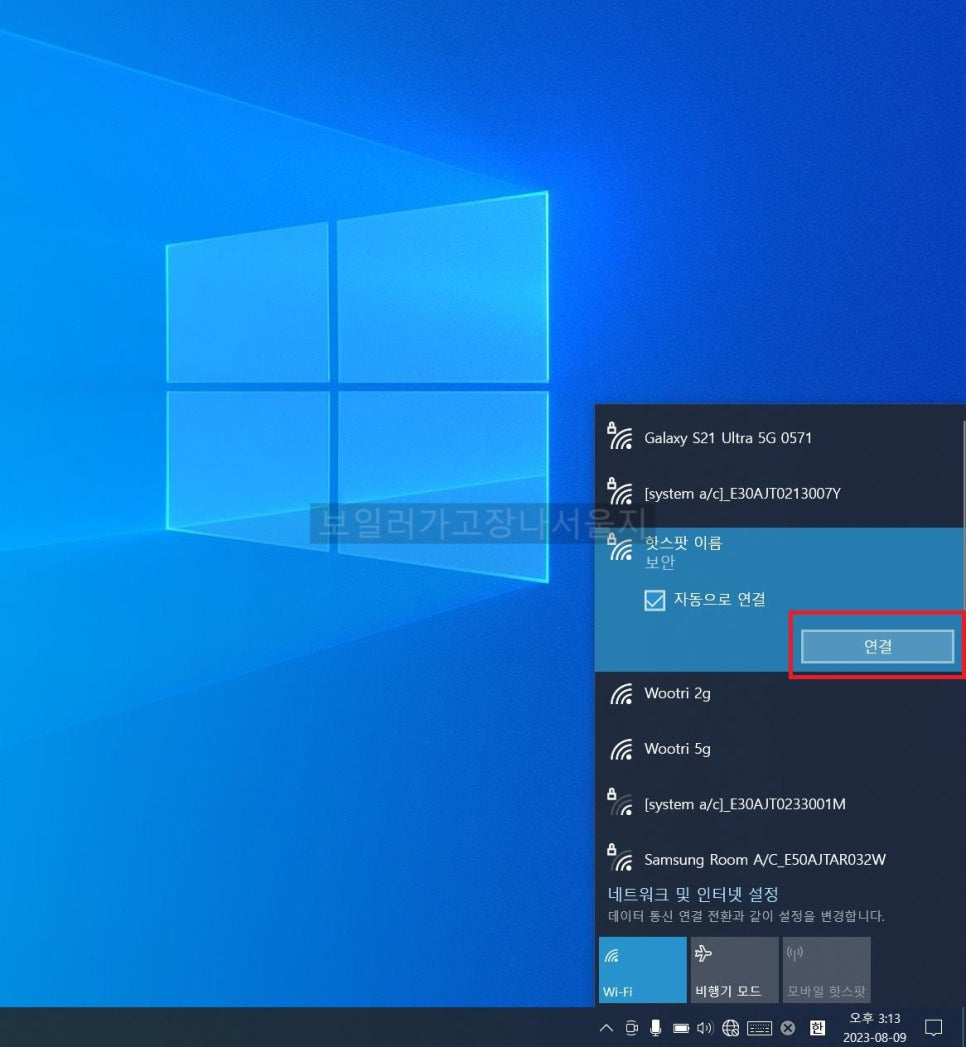This screenshot has height=1047, width=966.
Task: Toggle the Wi-Fi quick action tile
Action: tap(642, 970)
